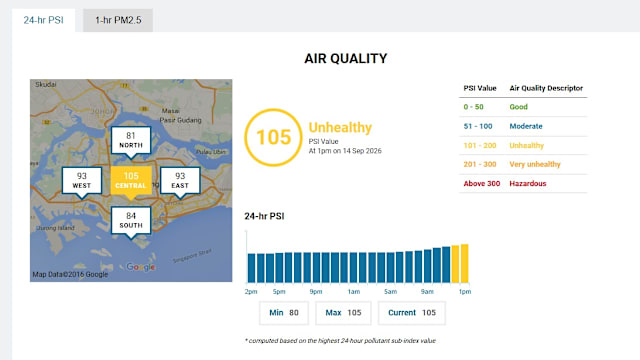Click the 'Above 300' range in legend
The width and height of the screenshot is (640, 360).
[482, 184]
